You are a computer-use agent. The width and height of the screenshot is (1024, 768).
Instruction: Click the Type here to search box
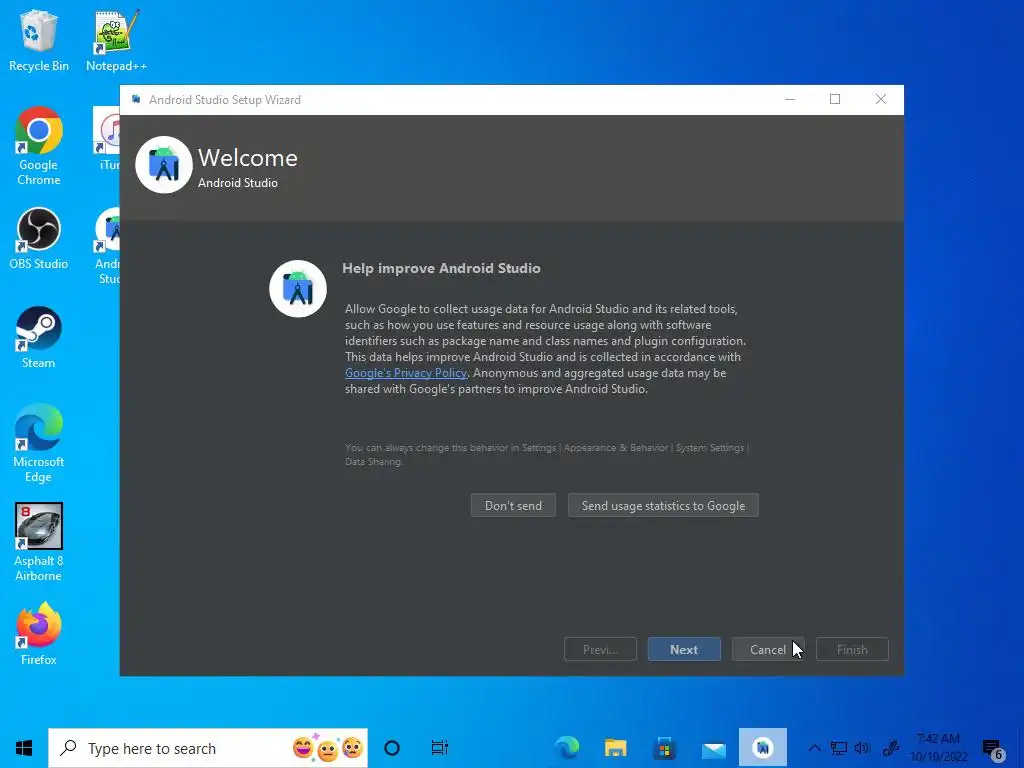pos(208,748)
